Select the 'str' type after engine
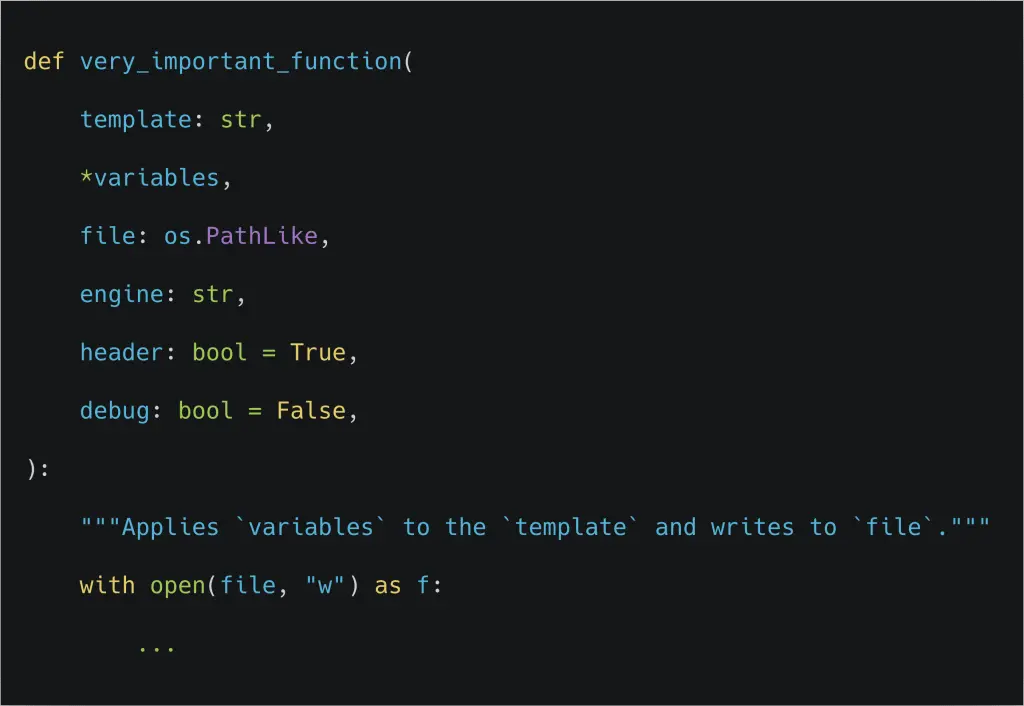Viewport: 1024px width, 706px height. (x=212, y=294)
